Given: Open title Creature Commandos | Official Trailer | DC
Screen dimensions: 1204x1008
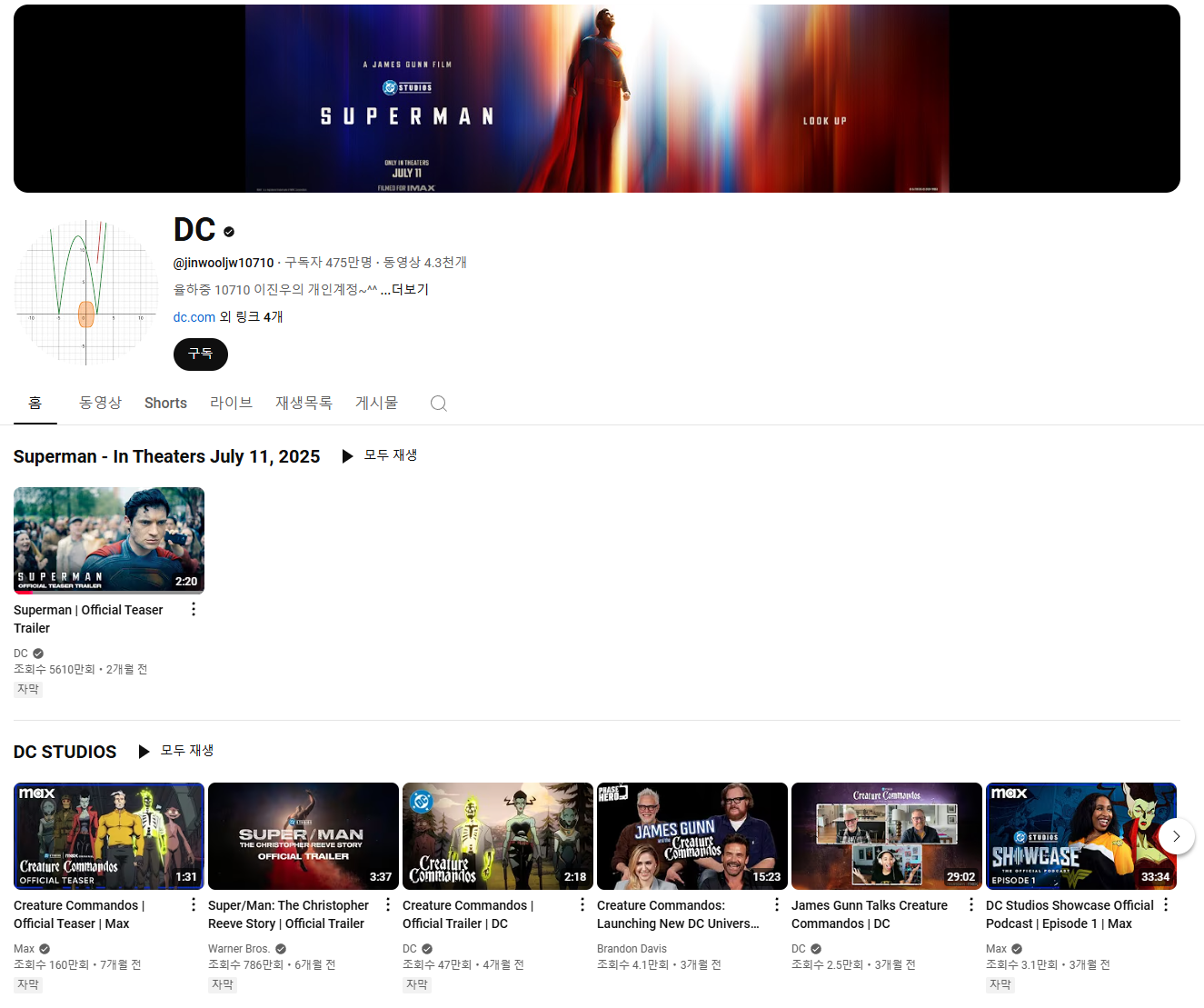Looking at the screenshot, I should [x=468, y=914].
